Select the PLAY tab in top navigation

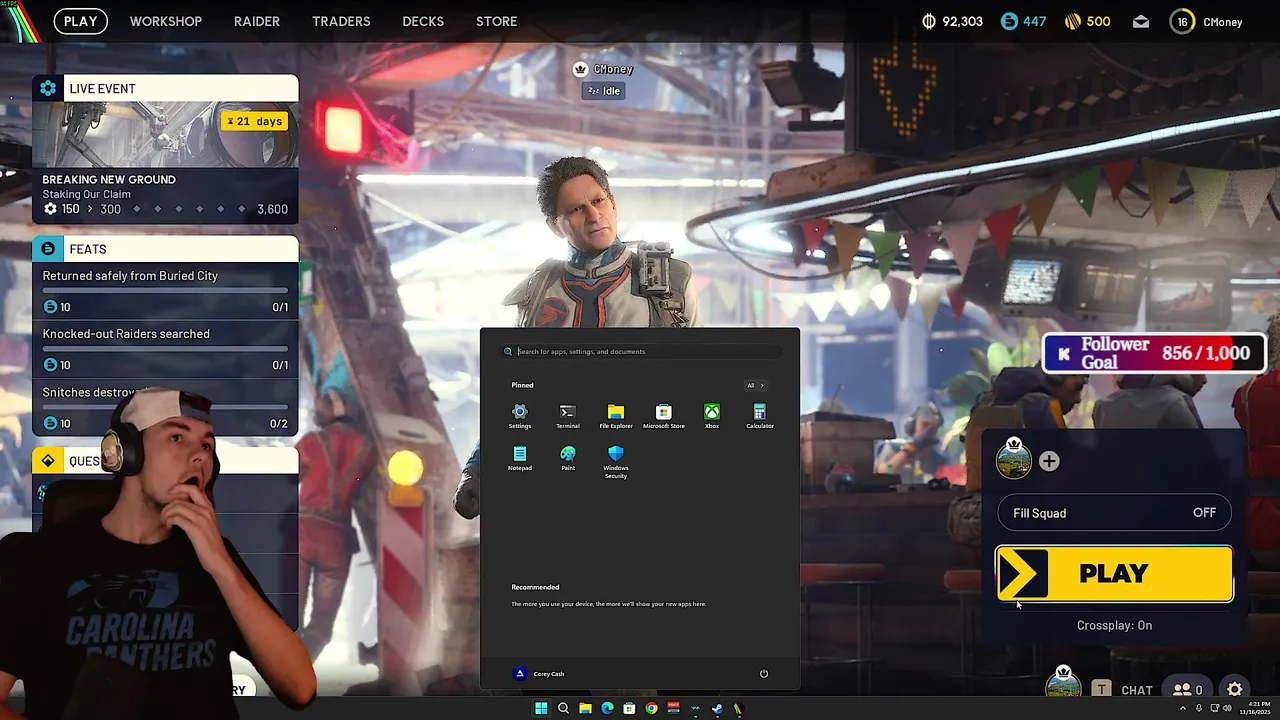[81, 21]
